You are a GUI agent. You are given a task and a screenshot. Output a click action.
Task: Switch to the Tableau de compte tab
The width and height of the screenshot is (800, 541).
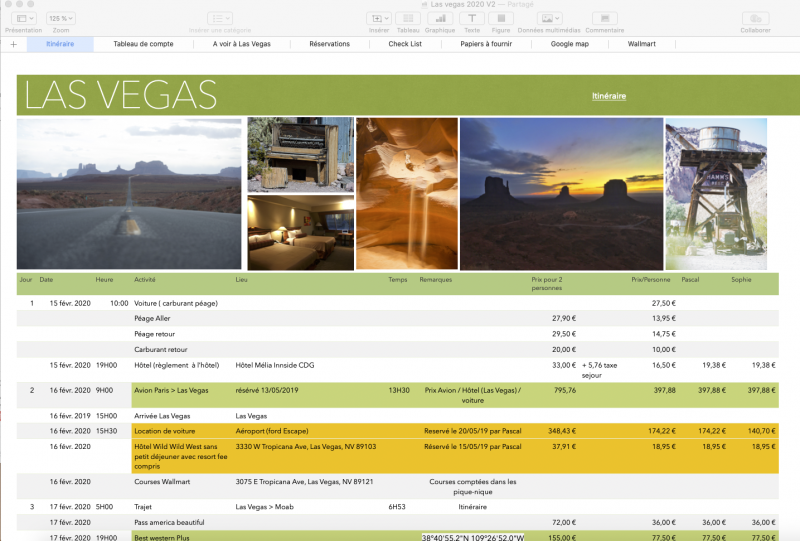[143, 44]
